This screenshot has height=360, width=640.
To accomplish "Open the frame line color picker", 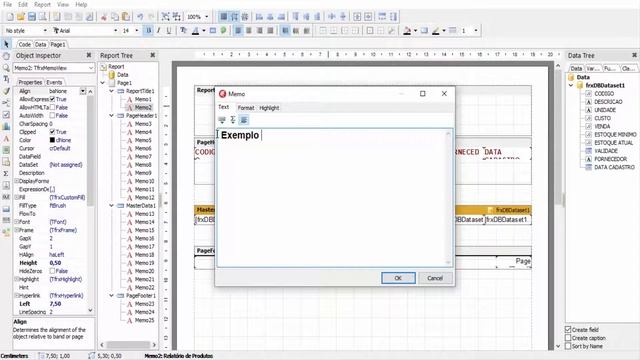I will 436,31.
